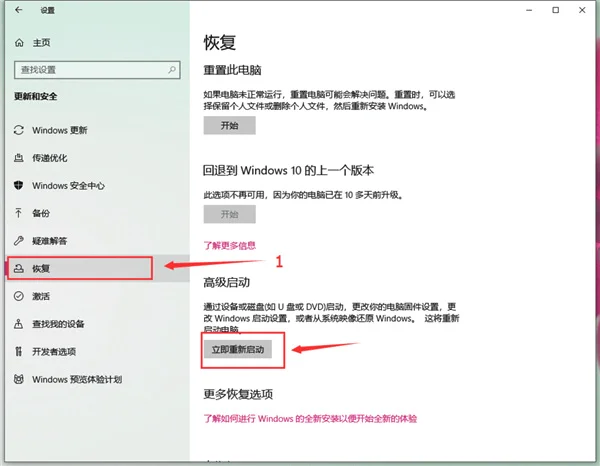This screenshot has height=466, width=600.
Task: Open the 了解更多信息 link
Action: coord(230,245)
